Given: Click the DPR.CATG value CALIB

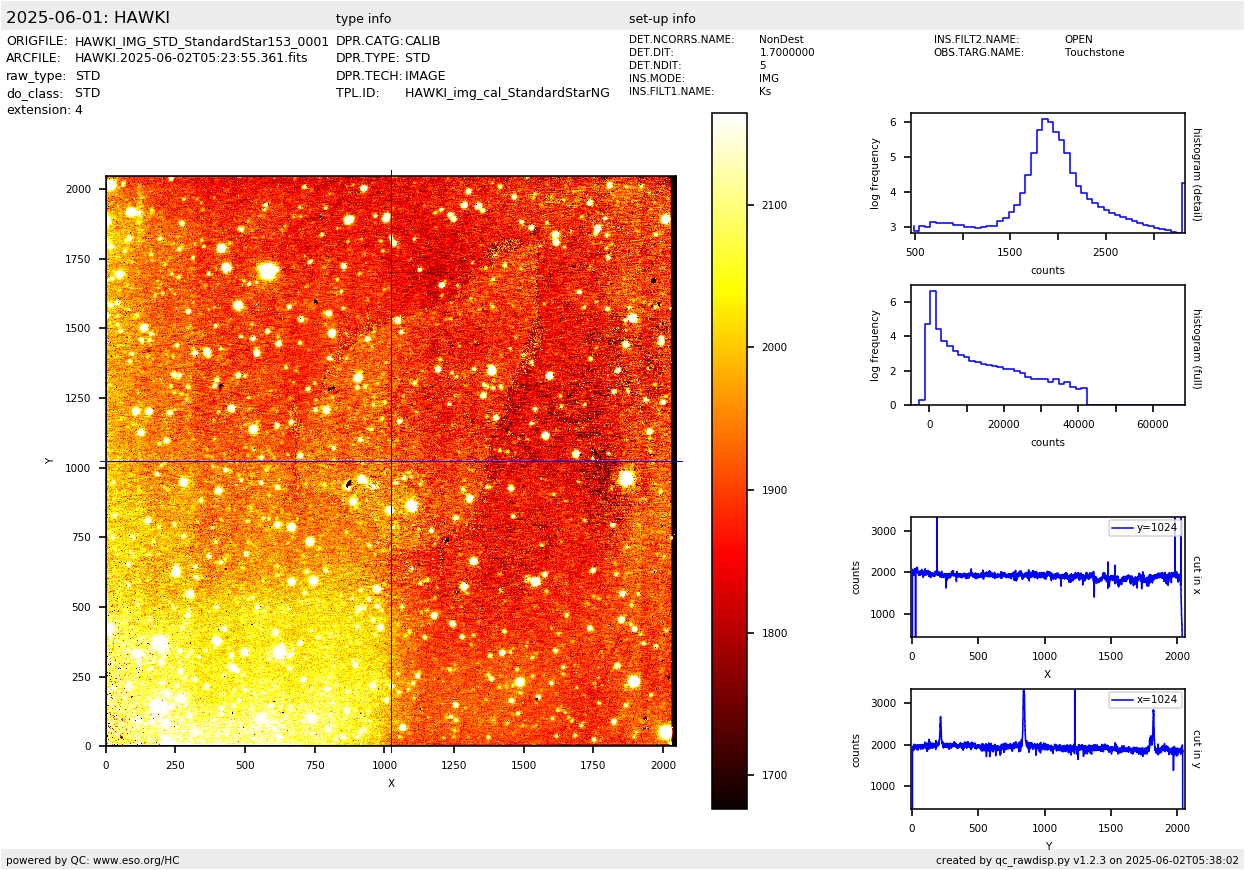Looking at the screenshot, I should point(422,42).
